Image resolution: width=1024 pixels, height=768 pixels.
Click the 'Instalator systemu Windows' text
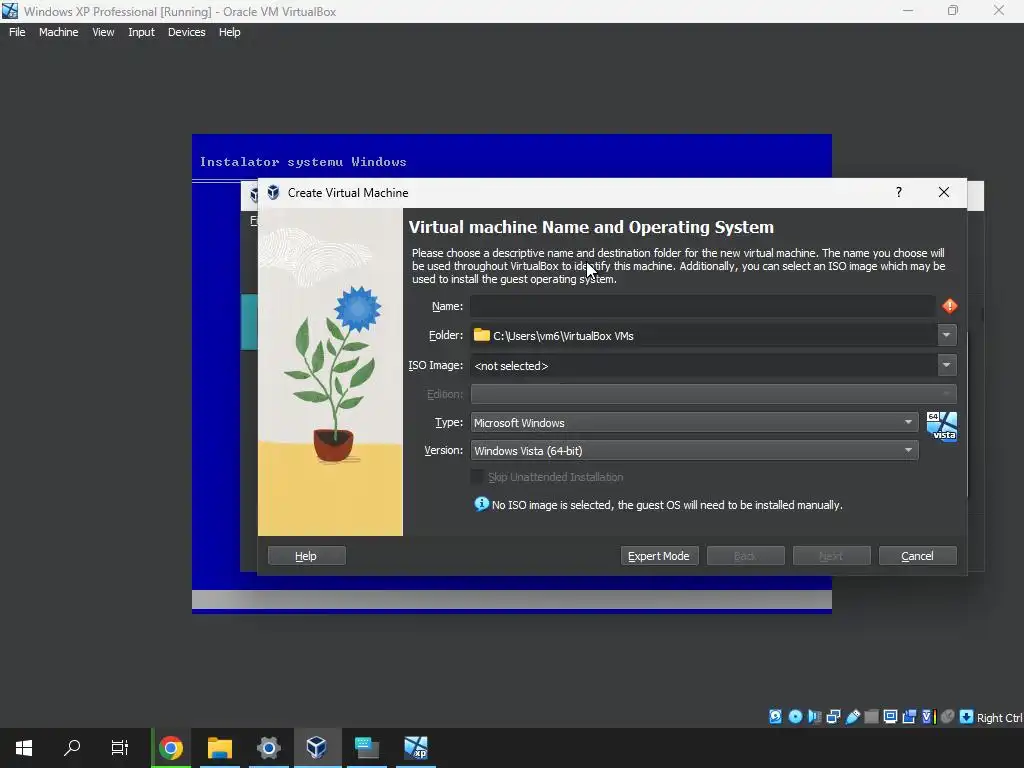pyautogui.click(x=303, y=162)
